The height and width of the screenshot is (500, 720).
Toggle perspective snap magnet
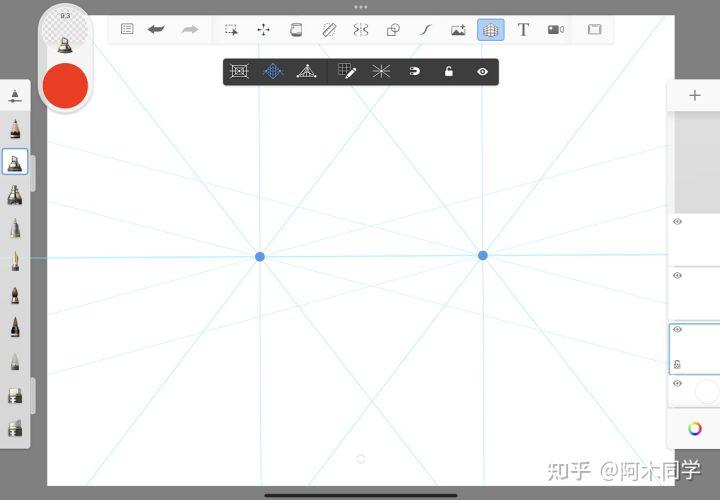pos(415,71)
